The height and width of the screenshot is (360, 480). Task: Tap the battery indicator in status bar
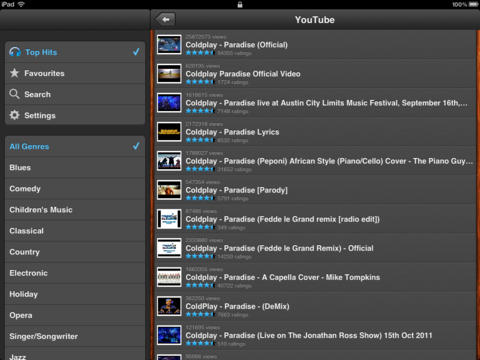coord(473,4)
